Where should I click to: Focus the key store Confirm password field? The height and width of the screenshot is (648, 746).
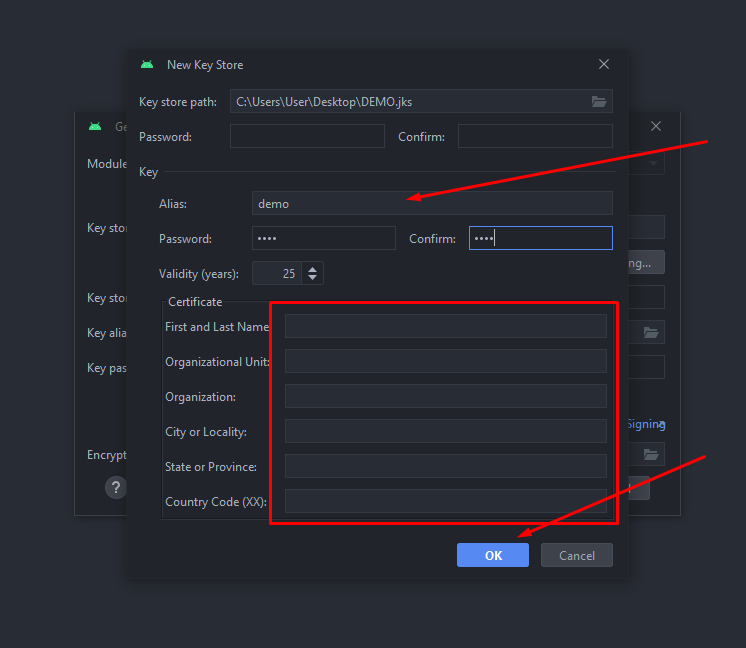[534, 136]
